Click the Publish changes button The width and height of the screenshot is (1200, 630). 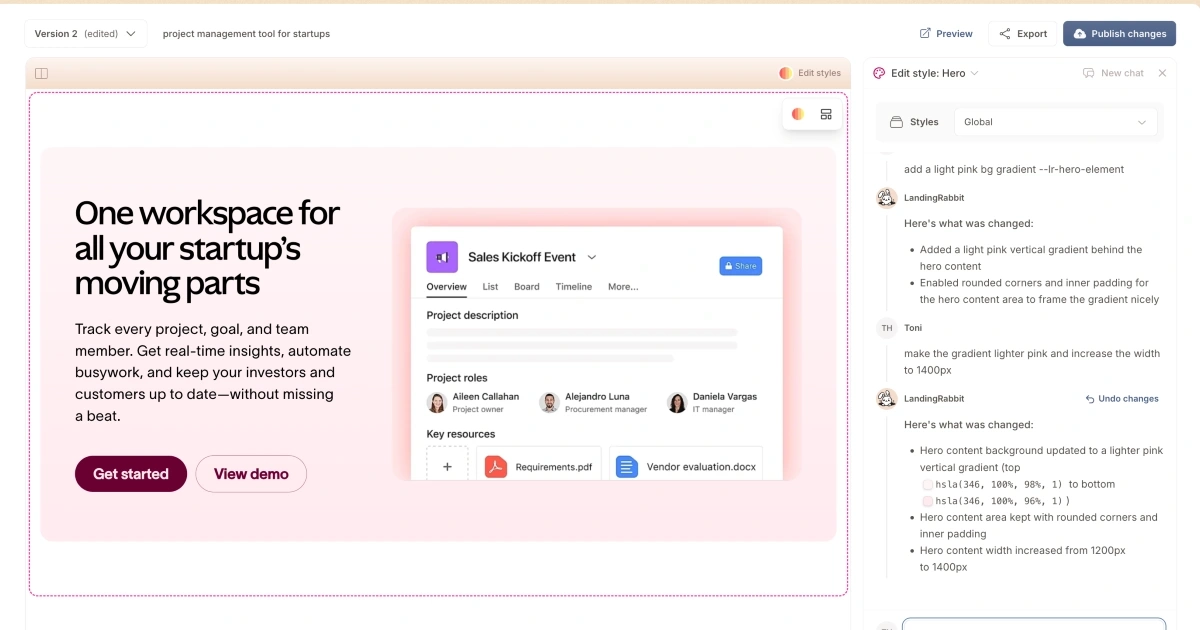tap(1119, 34)
